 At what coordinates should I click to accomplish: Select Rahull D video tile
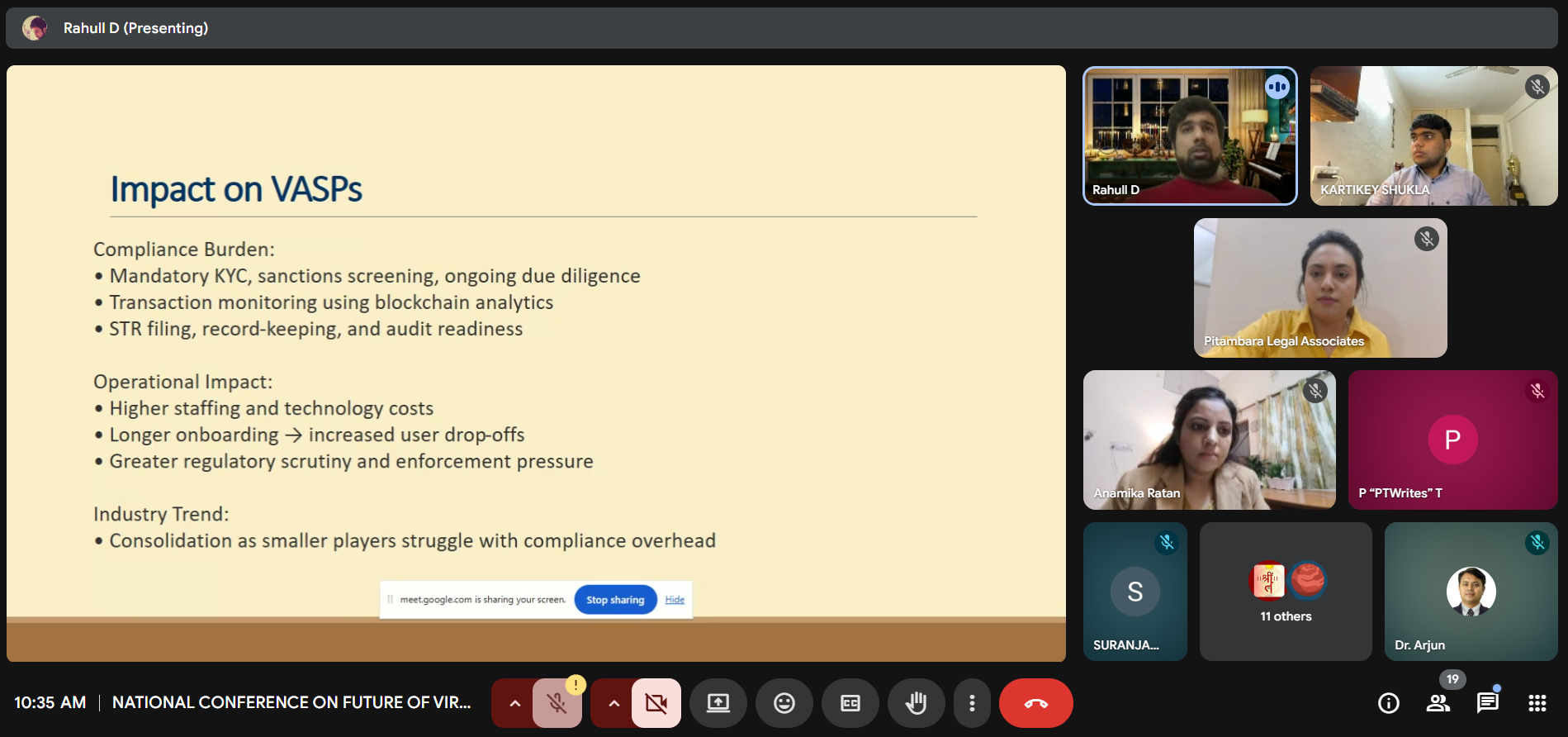coord(1189,136)
